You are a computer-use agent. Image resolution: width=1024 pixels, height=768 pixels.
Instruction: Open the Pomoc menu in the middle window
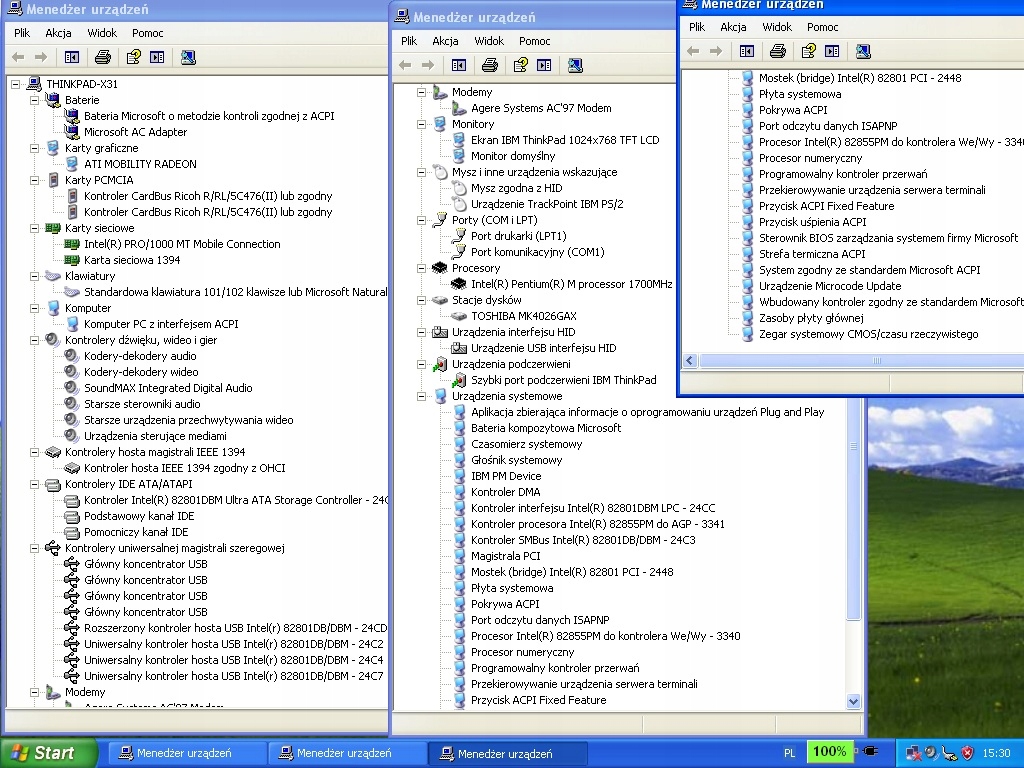(535, 41)
